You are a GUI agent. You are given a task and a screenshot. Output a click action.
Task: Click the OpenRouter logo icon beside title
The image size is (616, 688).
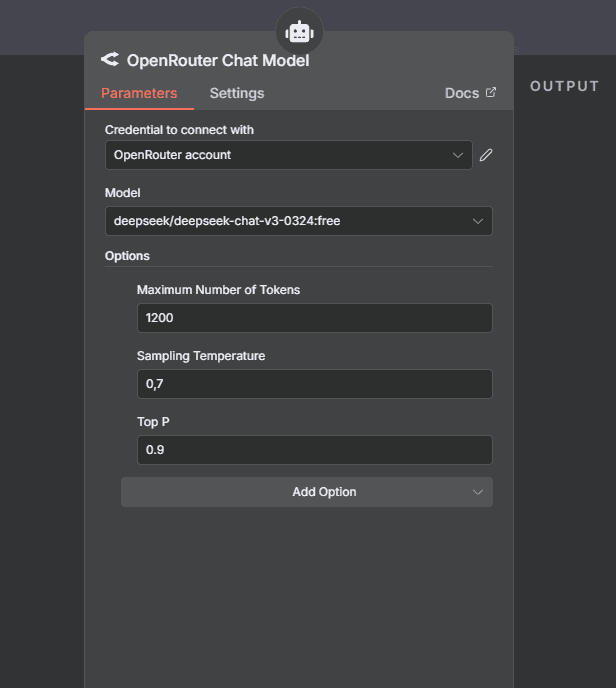point(110,60)
